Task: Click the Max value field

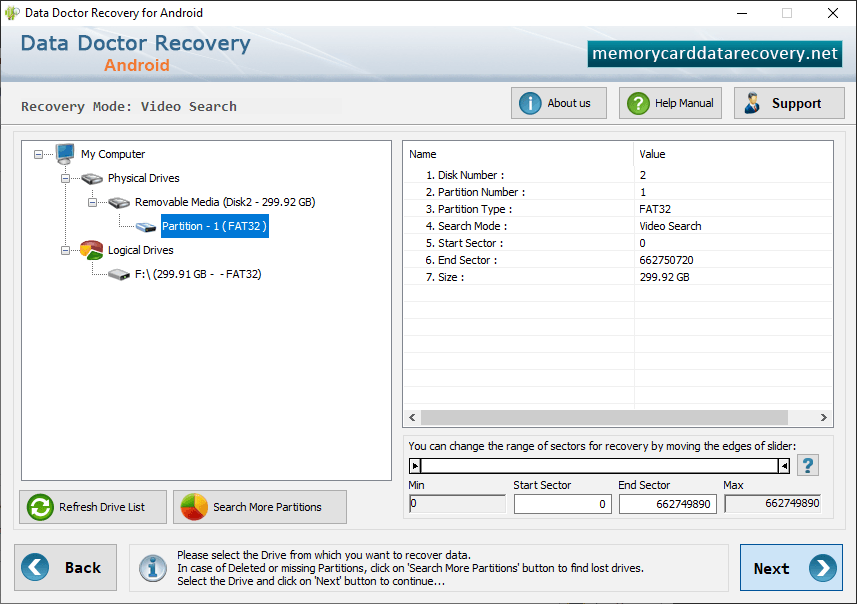Action: pos(773,503)
